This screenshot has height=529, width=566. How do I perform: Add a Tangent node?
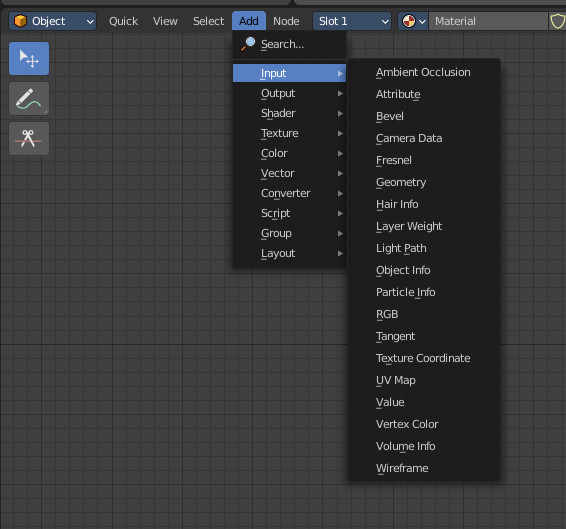point(424,336)
